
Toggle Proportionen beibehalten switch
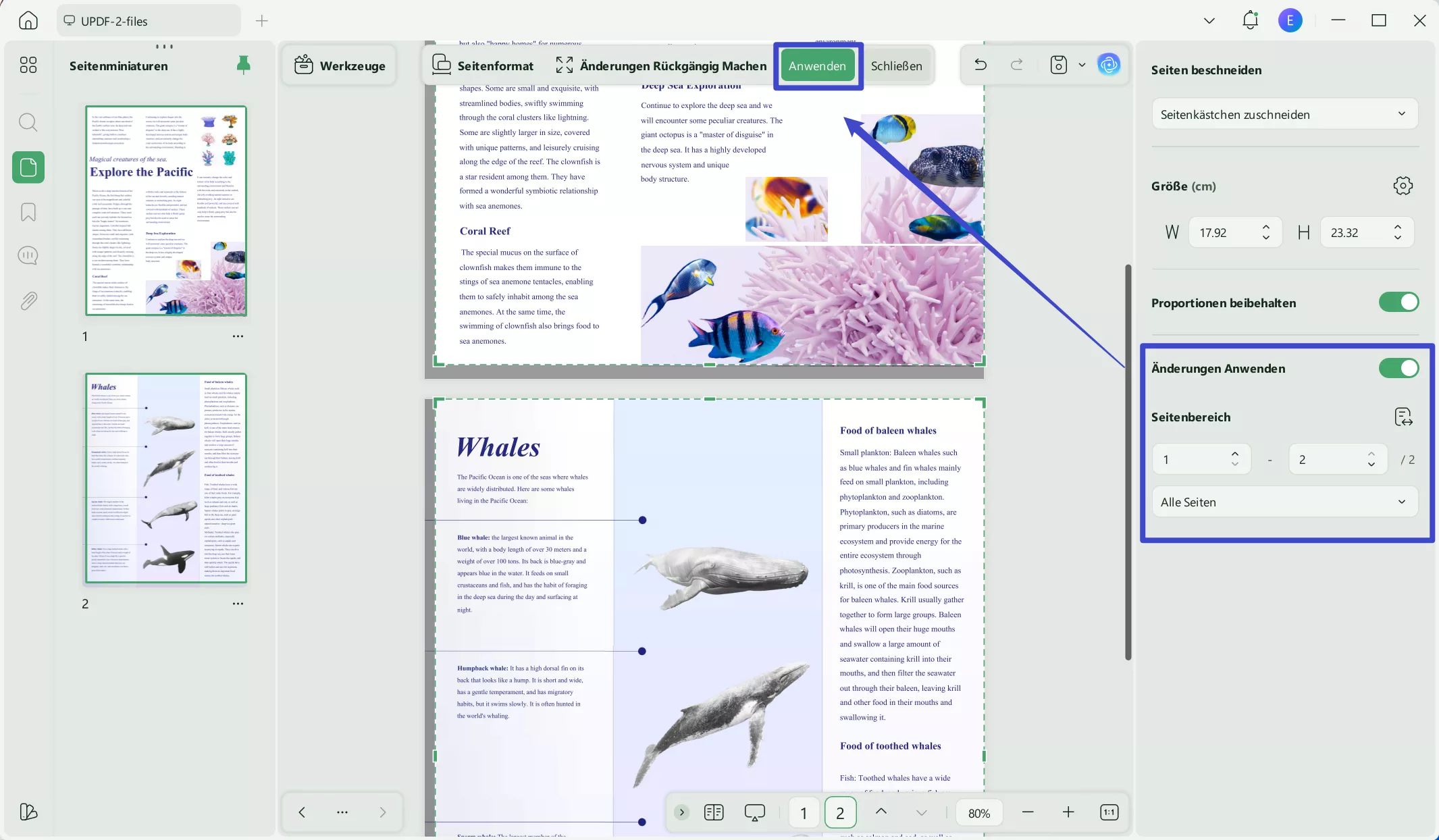click(1398, 303)
